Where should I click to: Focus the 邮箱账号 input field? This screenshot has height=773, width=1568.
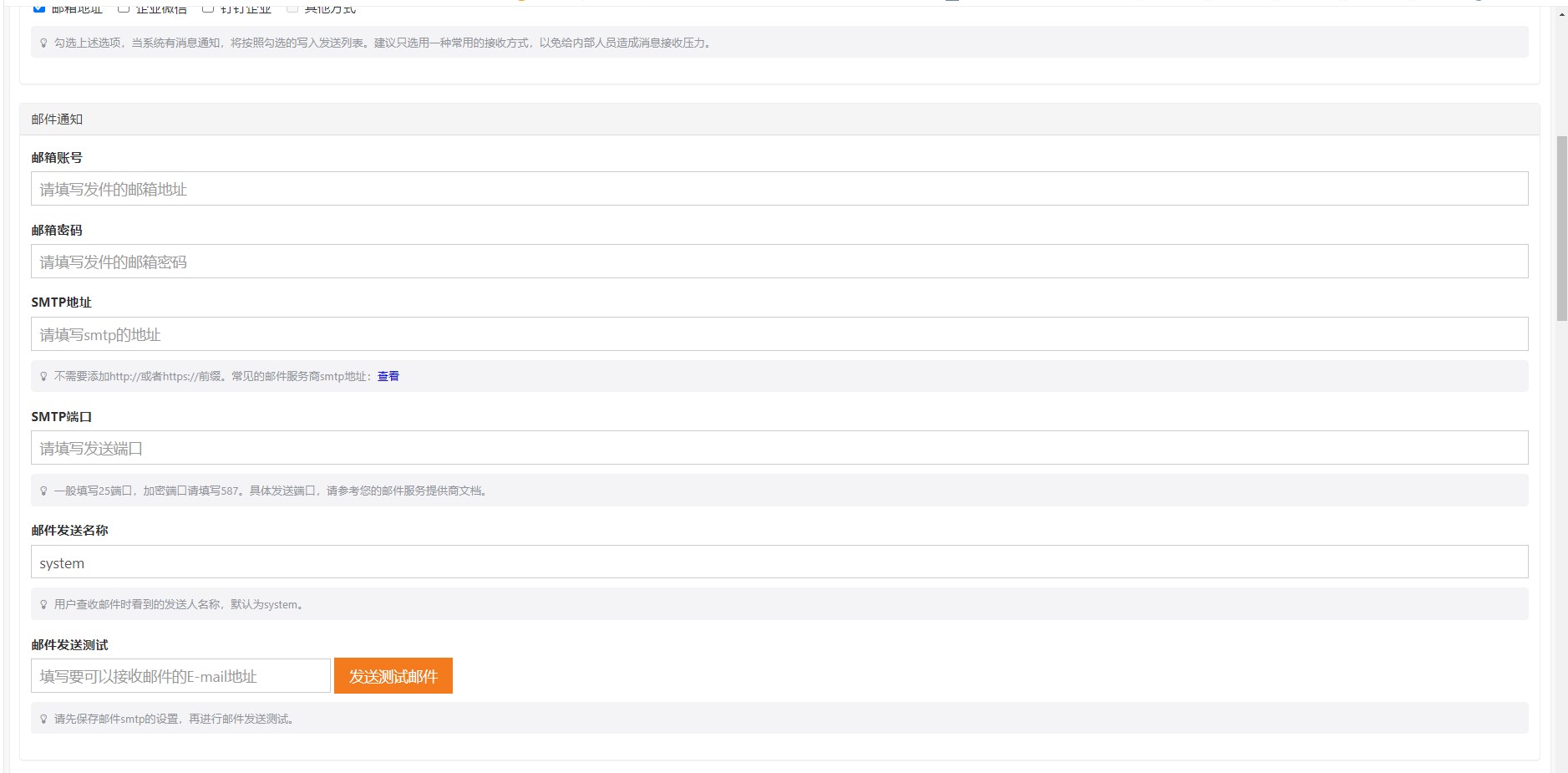pos(779,189)
